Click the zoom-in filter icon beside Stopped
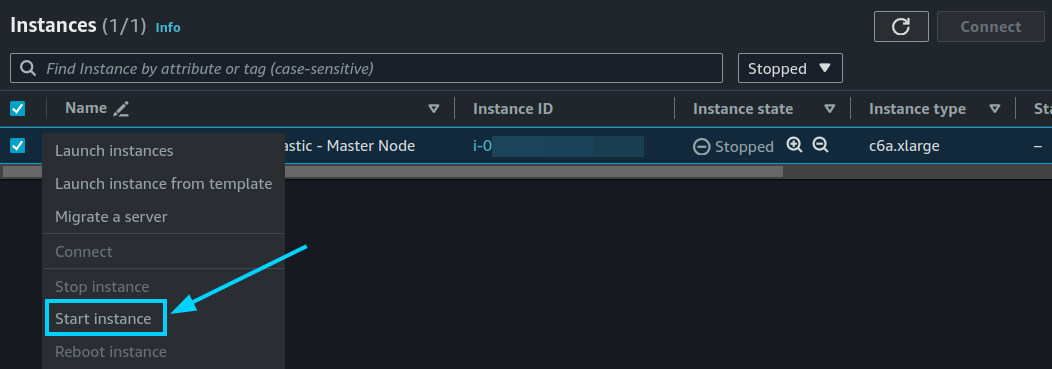The width and height of the screenshot is (1052, 369). tap(794, 145)
